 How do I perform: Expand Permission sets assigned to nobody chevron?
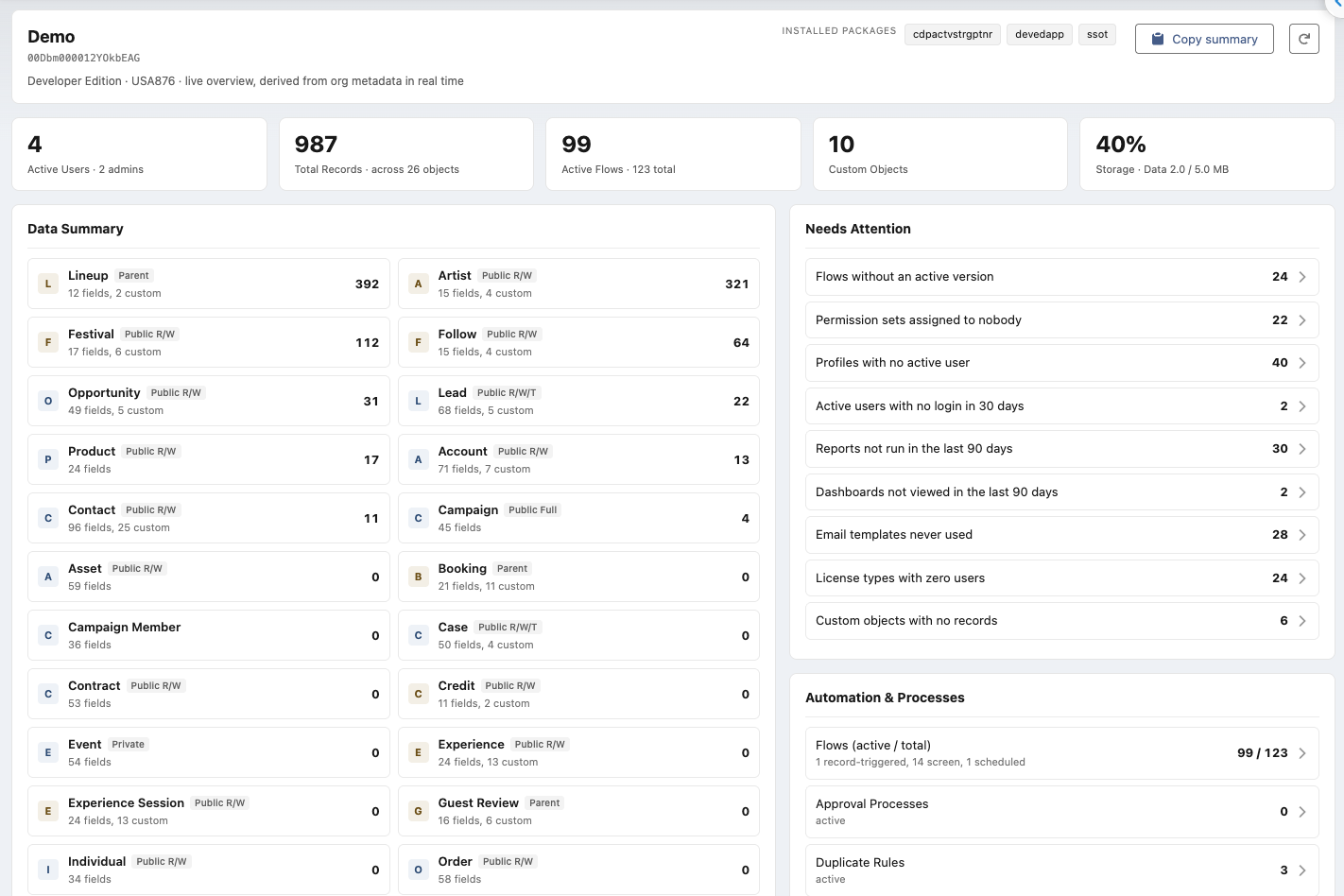[1302, 320]
